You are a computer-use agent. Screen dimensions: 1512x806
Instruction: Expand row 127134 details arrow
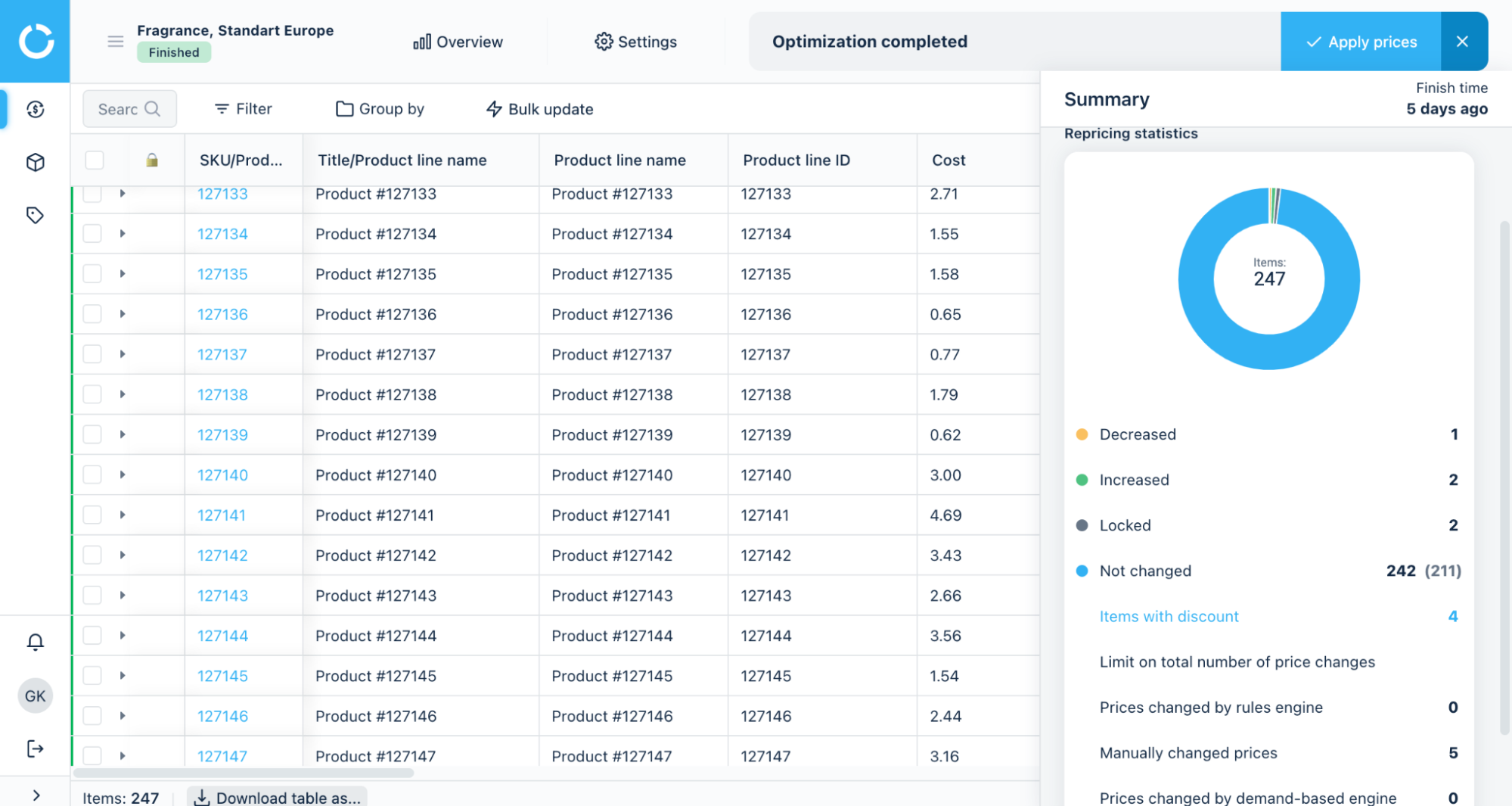coord(122,234)
